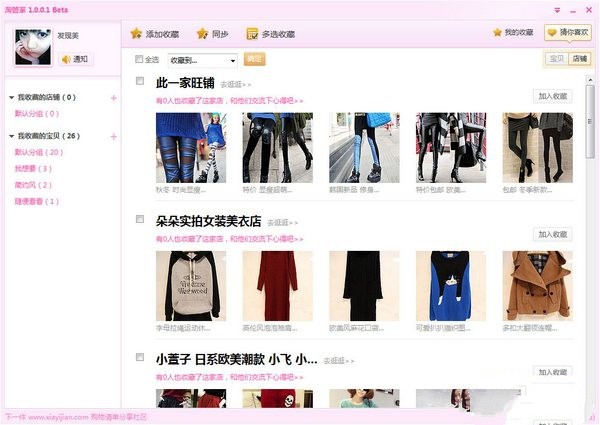Open 多选收藏 multi-select icon
Viewport: 600px width, 425px height.
(x=252, y=34)
